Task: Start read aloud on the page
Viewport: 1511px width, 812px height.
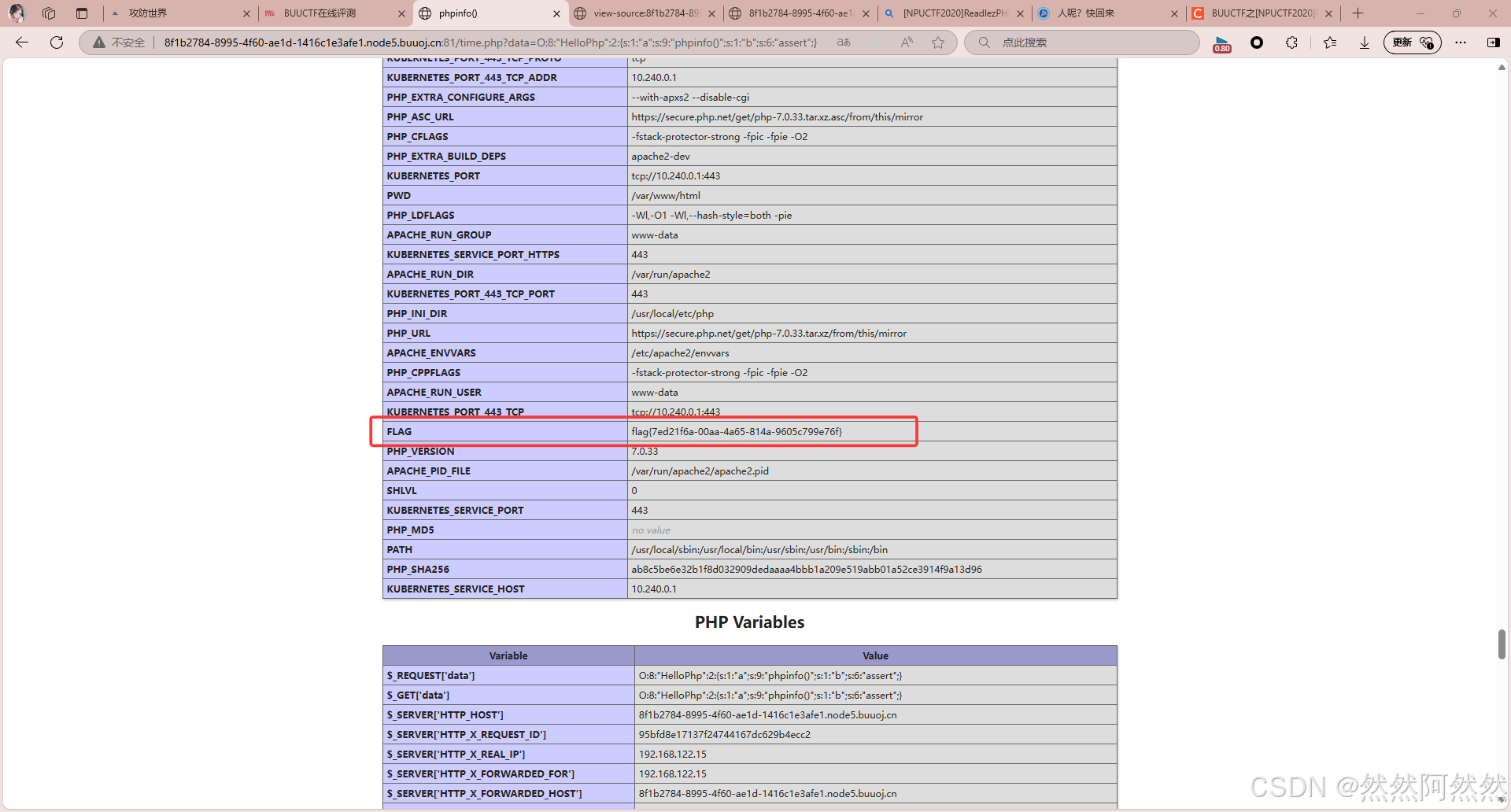Action: (x=907, y=42)
